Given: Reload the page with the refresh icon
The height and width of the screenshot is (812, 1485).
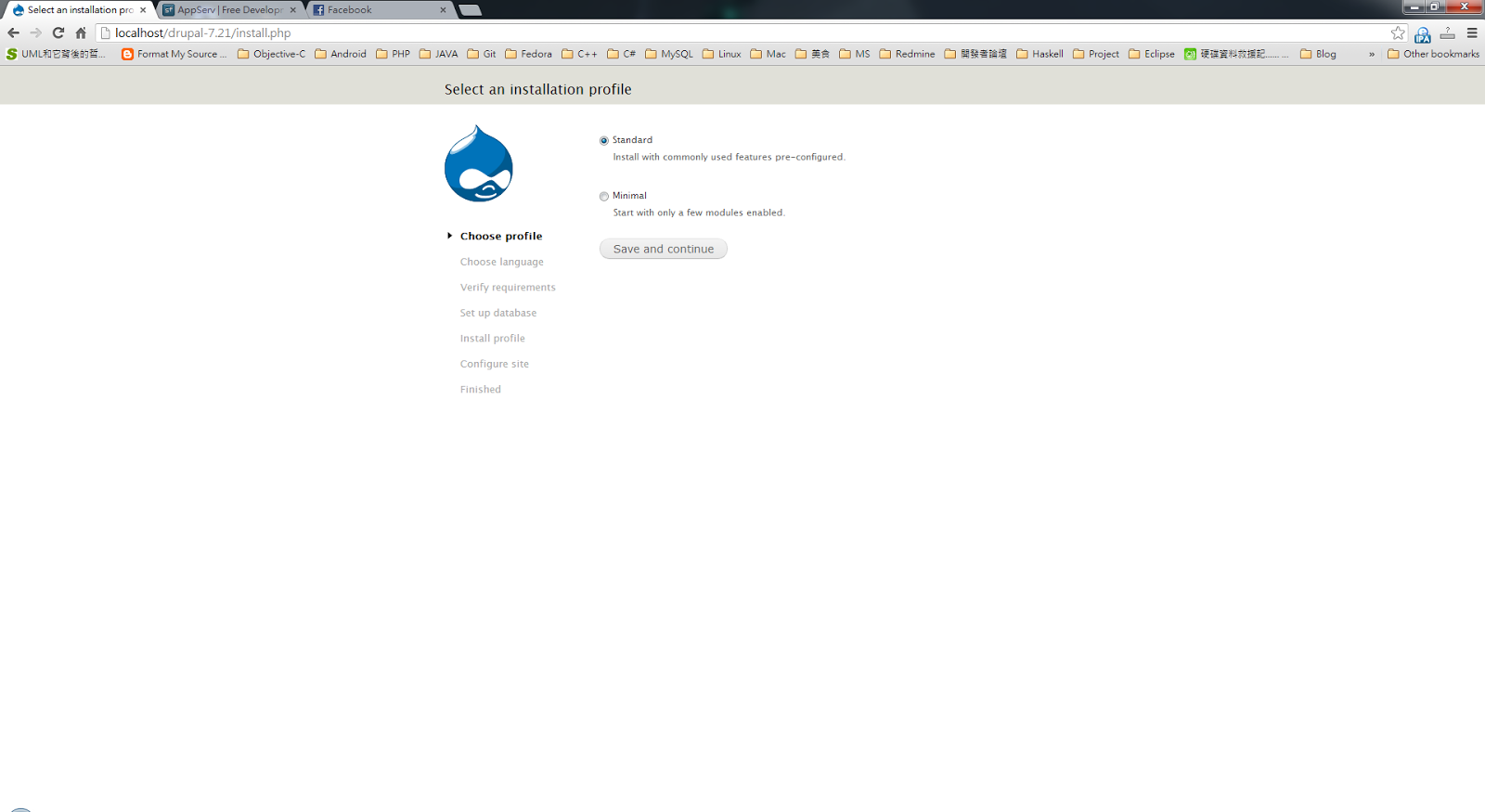Looking at the screenshot, I should (58, 32).
